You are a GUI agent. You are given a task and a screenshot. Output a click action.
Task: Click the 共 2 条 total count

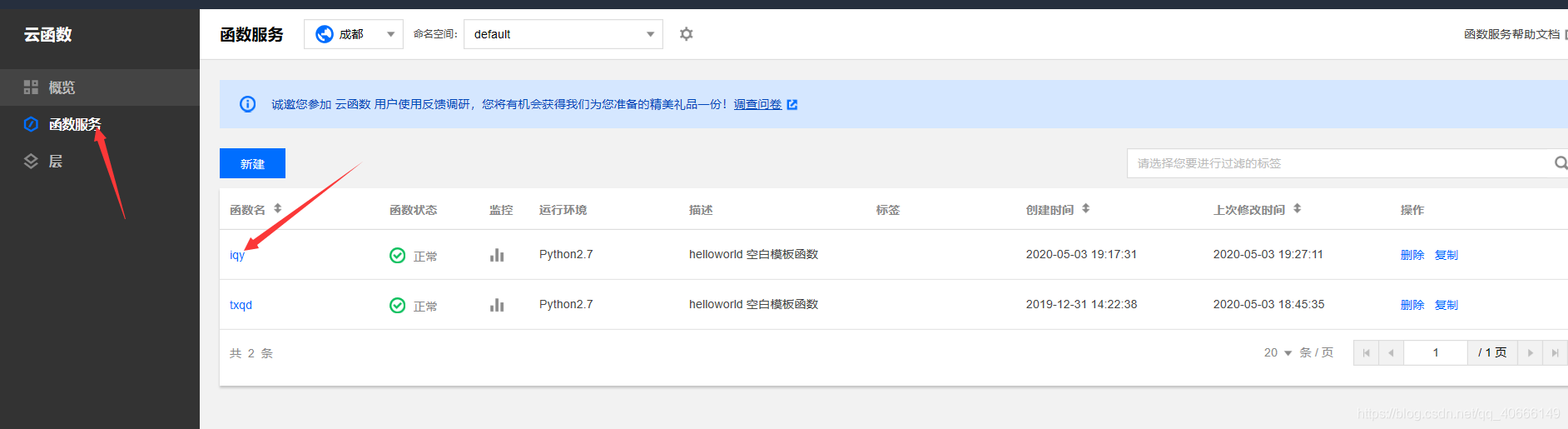251,353
